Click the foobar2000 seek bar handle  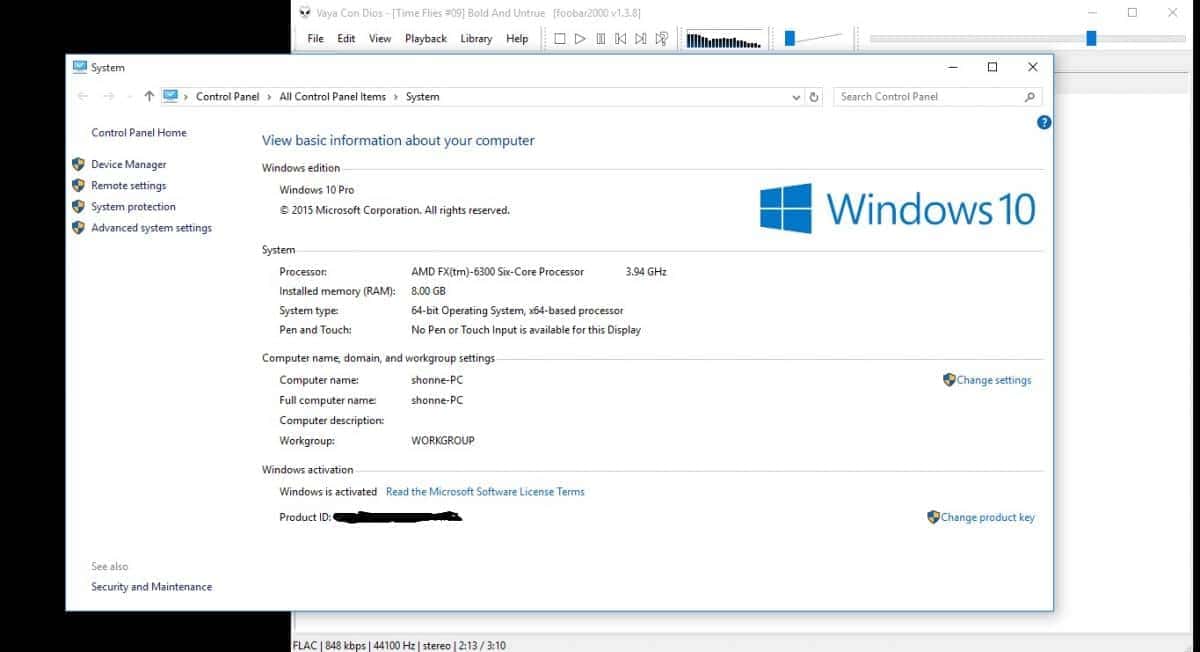[x=1091, y=38]
